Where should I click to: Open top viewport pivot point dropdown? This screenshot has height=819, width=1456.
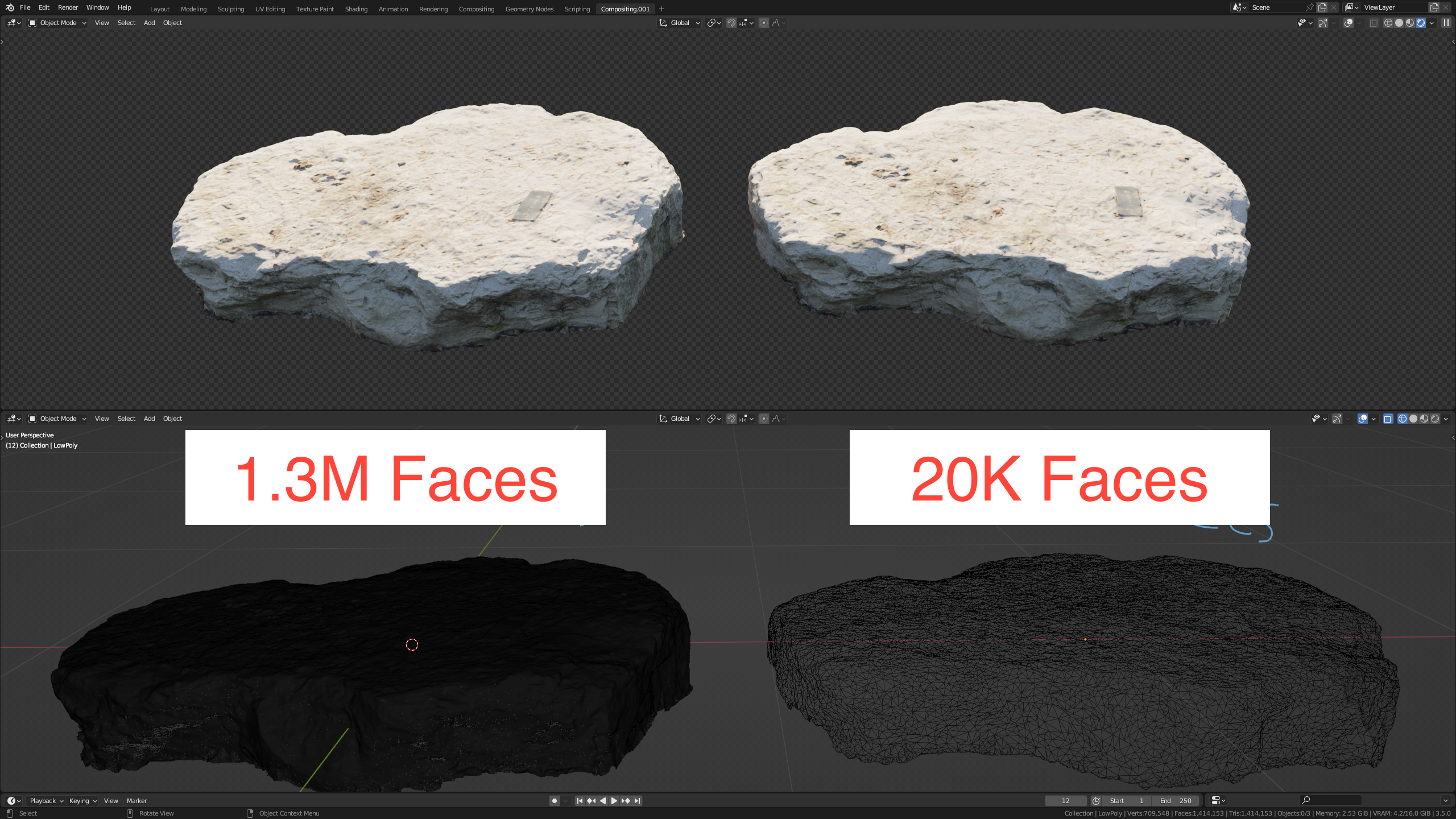pyautogui.click(x=714, y=23)
